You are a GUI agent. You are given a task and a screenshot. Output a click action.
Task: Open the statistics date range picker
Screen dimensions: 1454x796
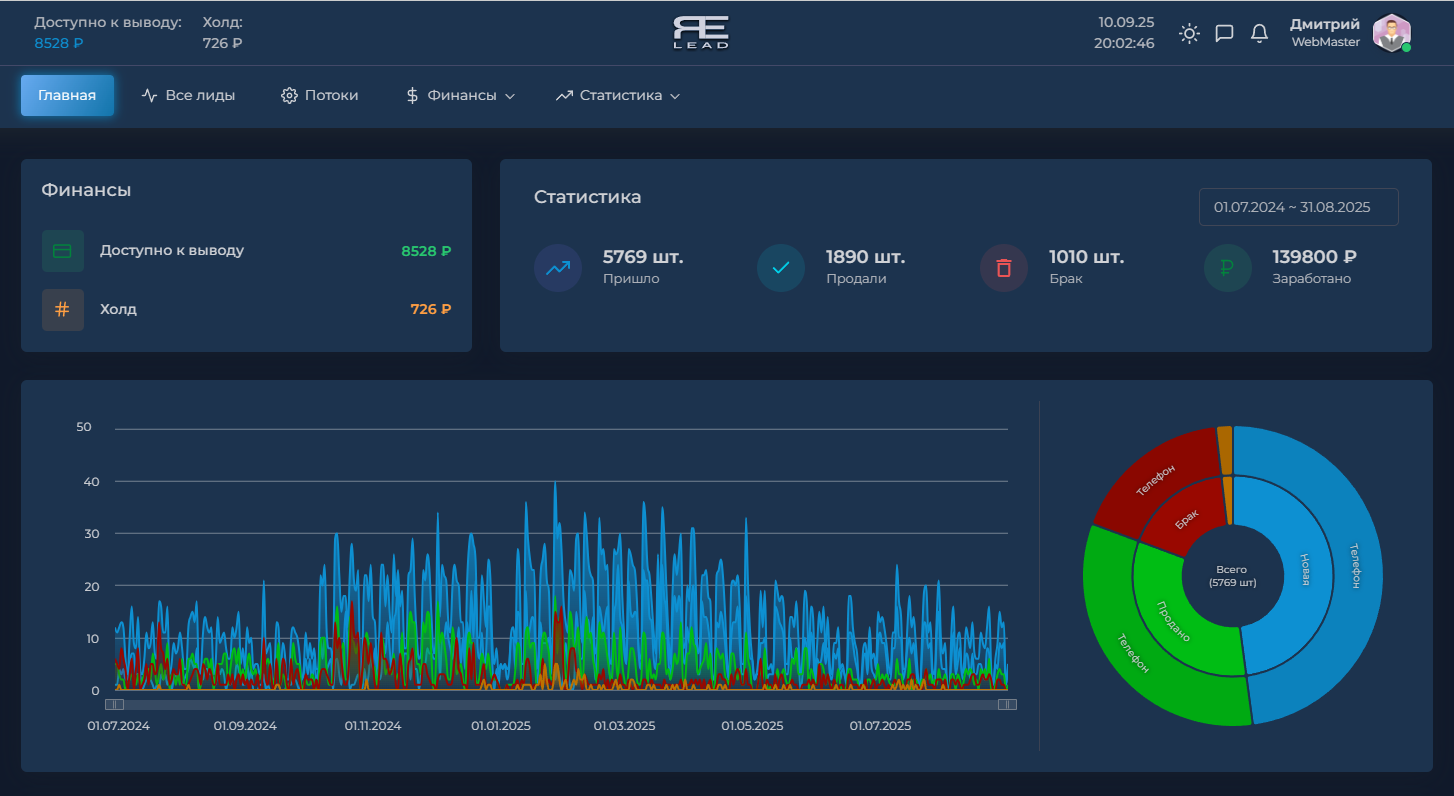tap(1298, 207)
